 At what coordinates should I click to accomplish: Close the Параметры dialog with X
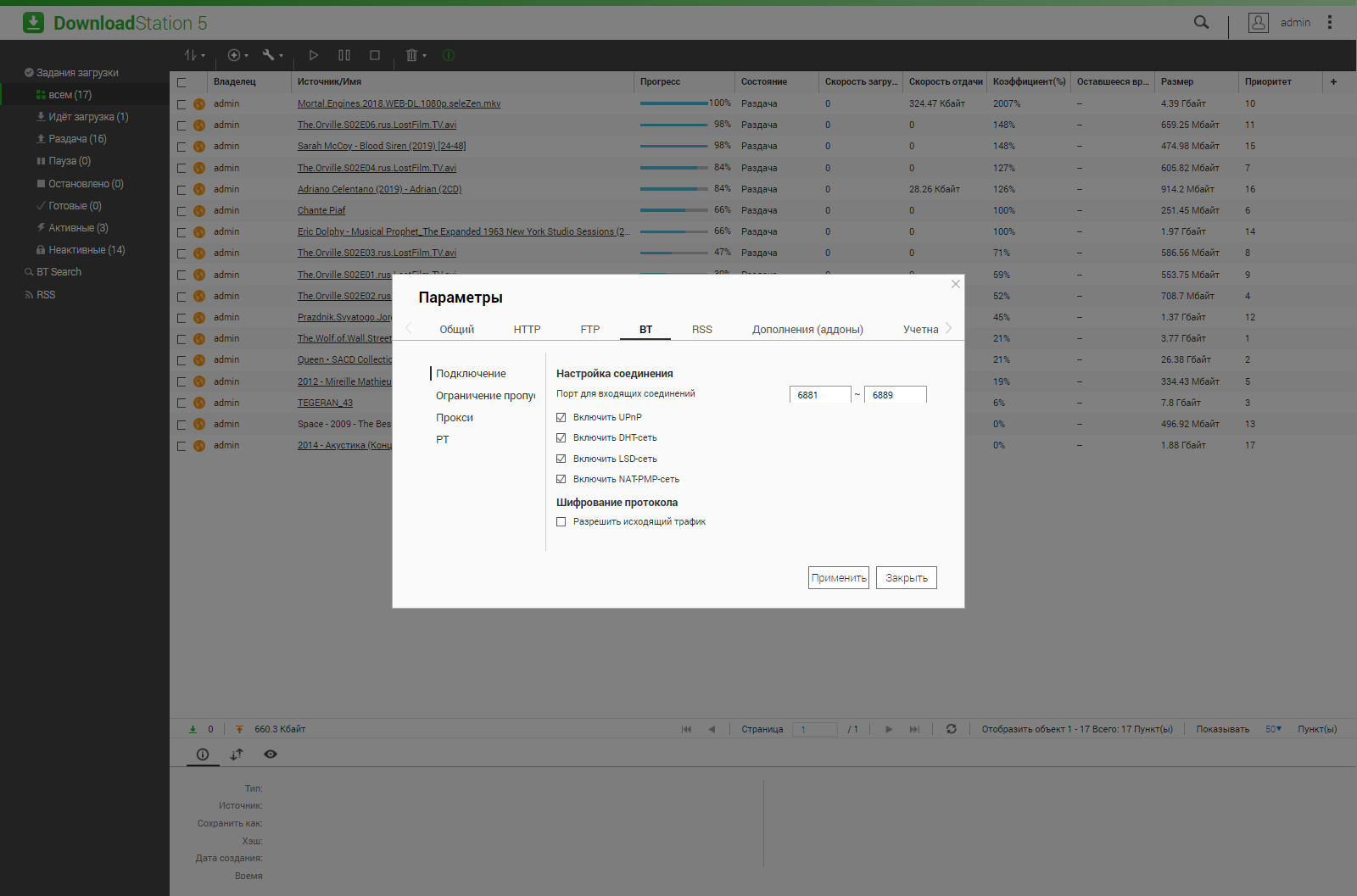pyautogui.click(x=956, y=284)
